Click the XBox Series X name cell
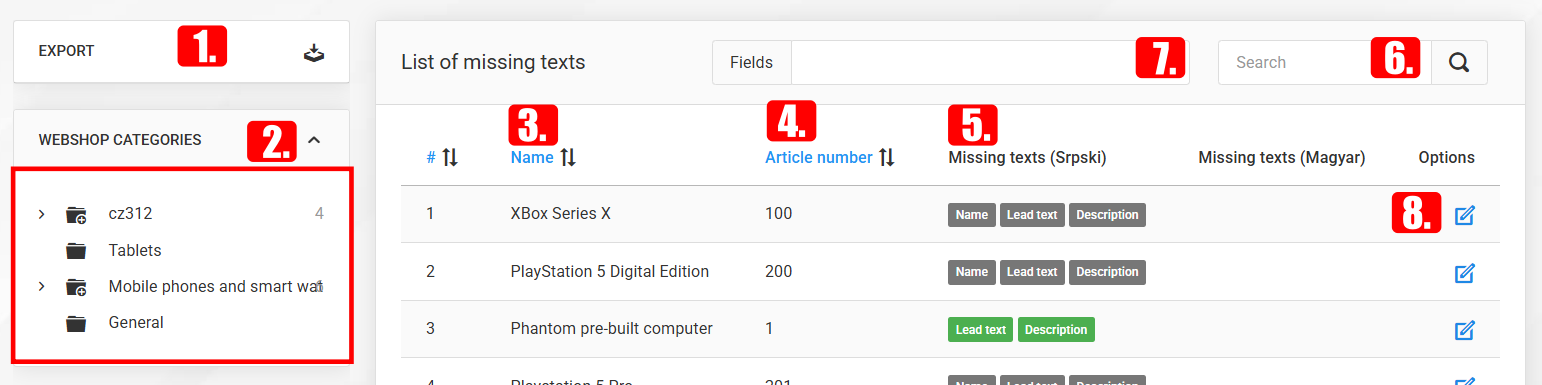The width and height of the screenshot is (1542, 385). pos(560,214)
